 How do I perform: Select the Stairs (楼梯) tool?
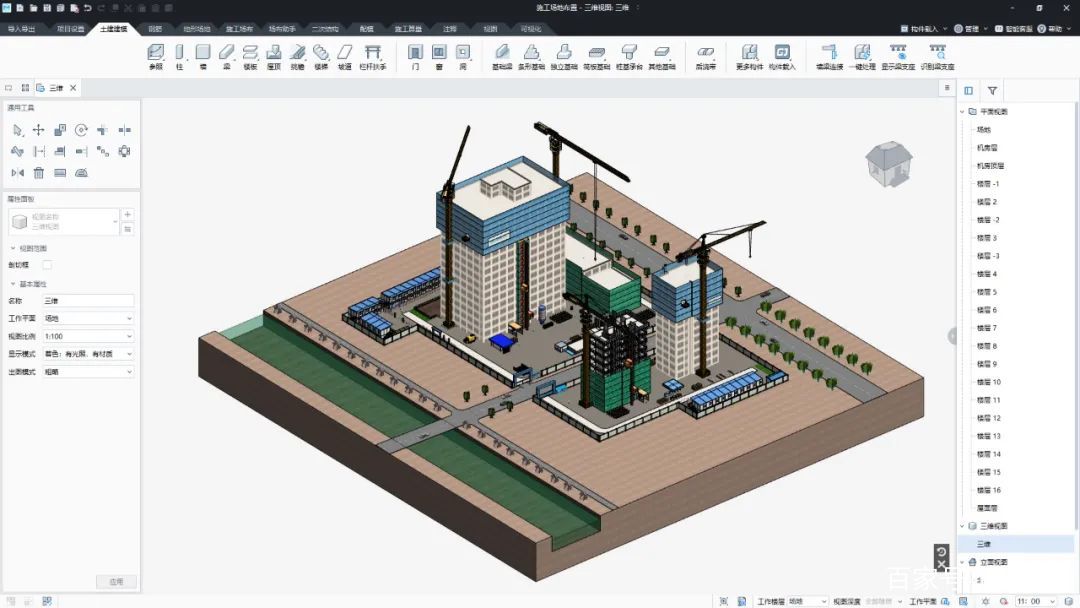321,57
